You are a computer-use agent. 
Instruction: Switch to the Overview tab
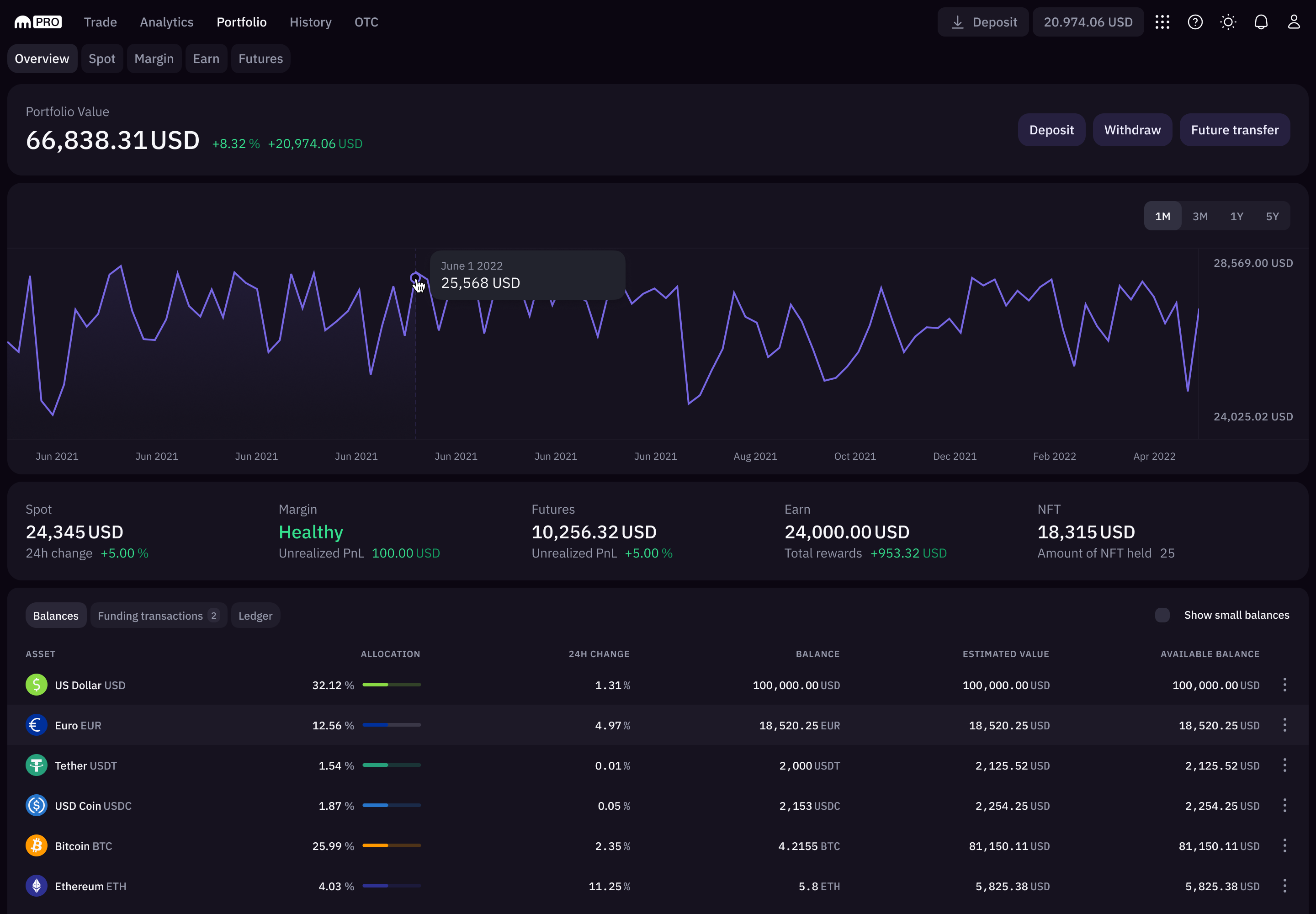[x=42, y=58]
